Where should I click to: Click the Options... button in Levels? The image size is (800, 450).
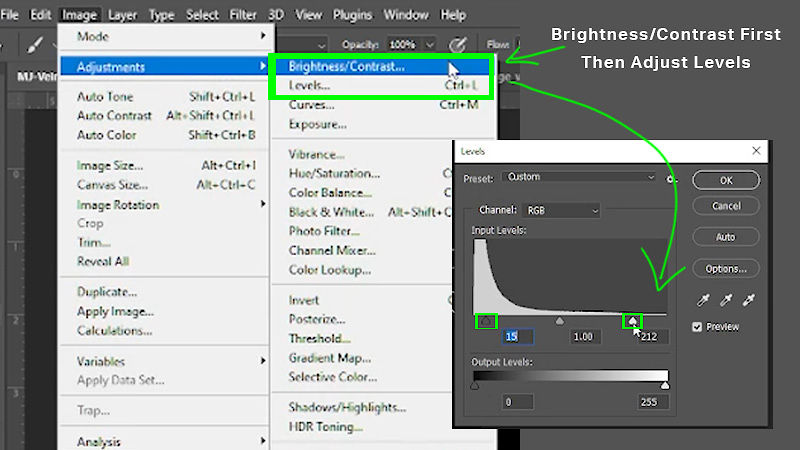pyautogui.click(x=726, y=268)
